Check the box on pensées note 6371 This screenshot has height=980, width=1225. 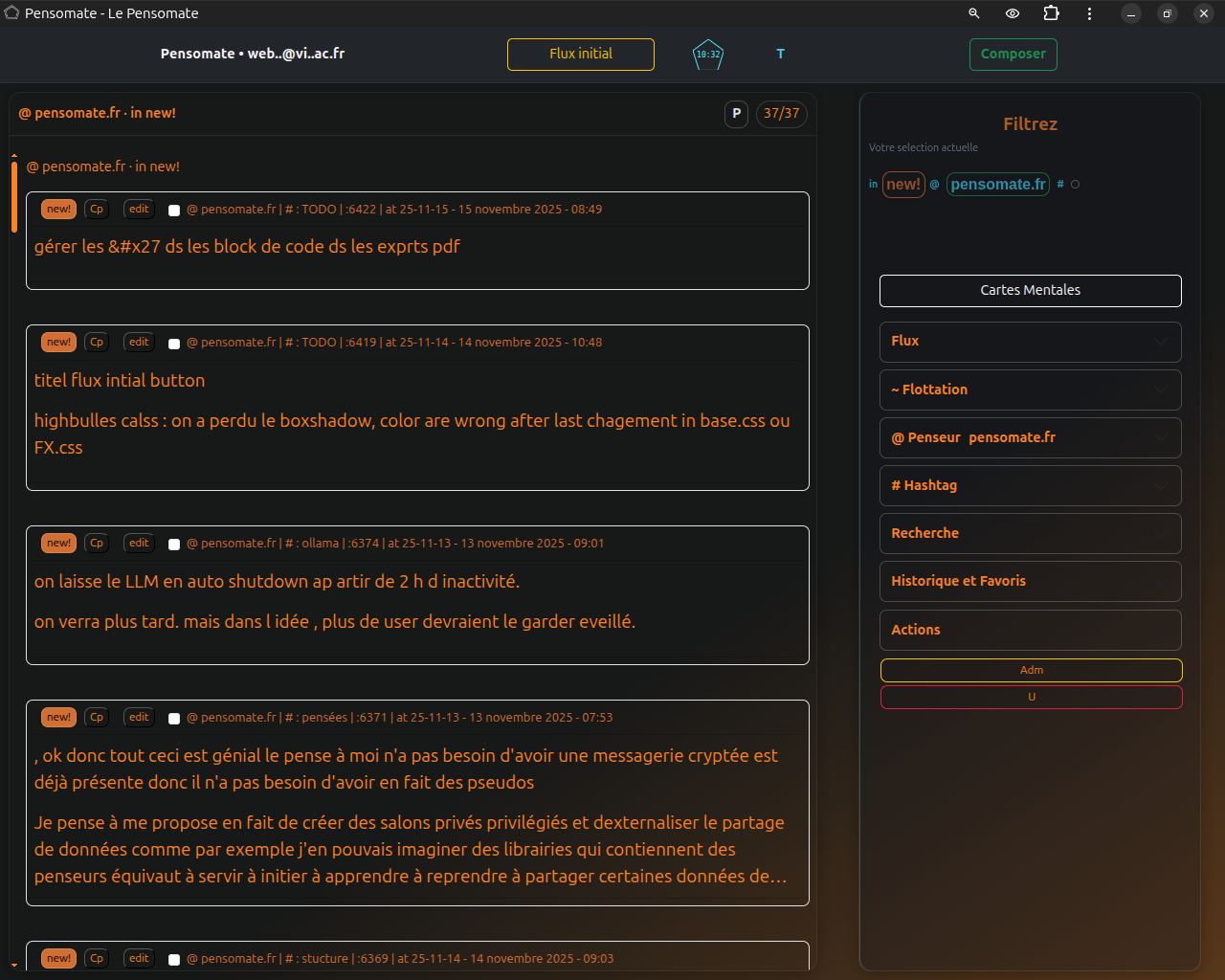(x=174, y=719)
